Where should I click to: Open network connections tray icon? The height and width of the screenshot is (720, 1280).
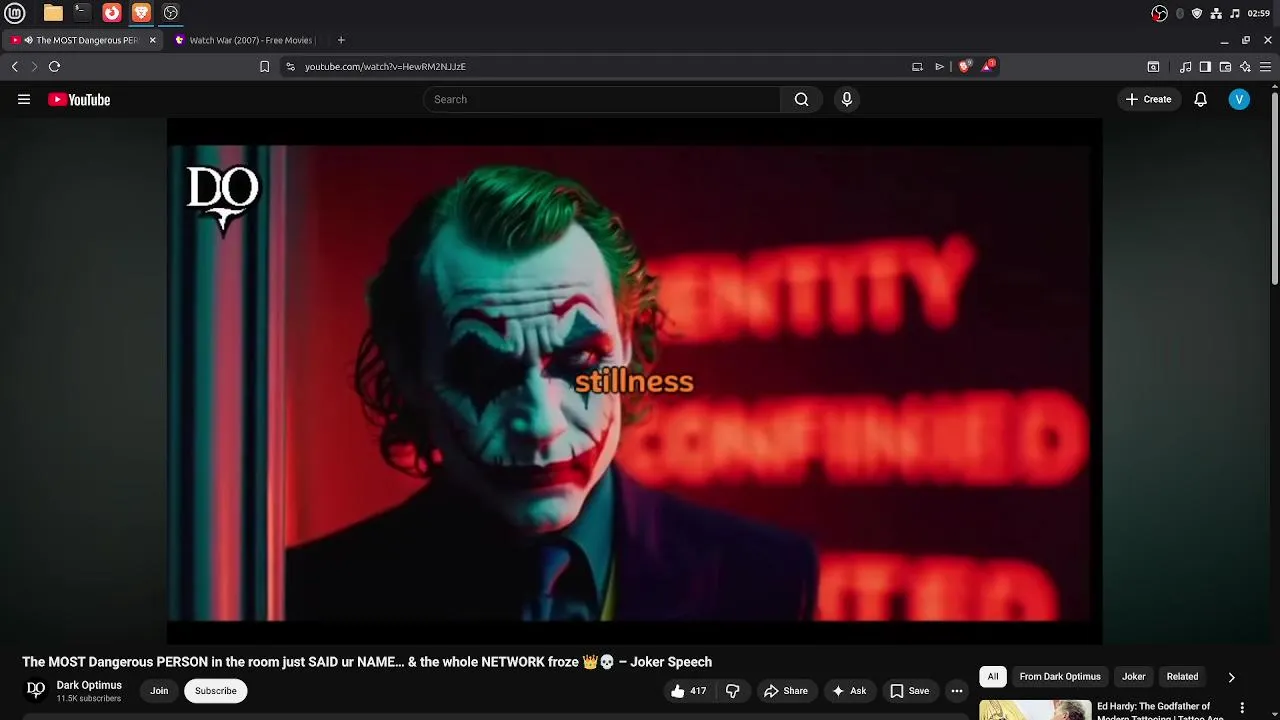click(x=1216, y=13)
